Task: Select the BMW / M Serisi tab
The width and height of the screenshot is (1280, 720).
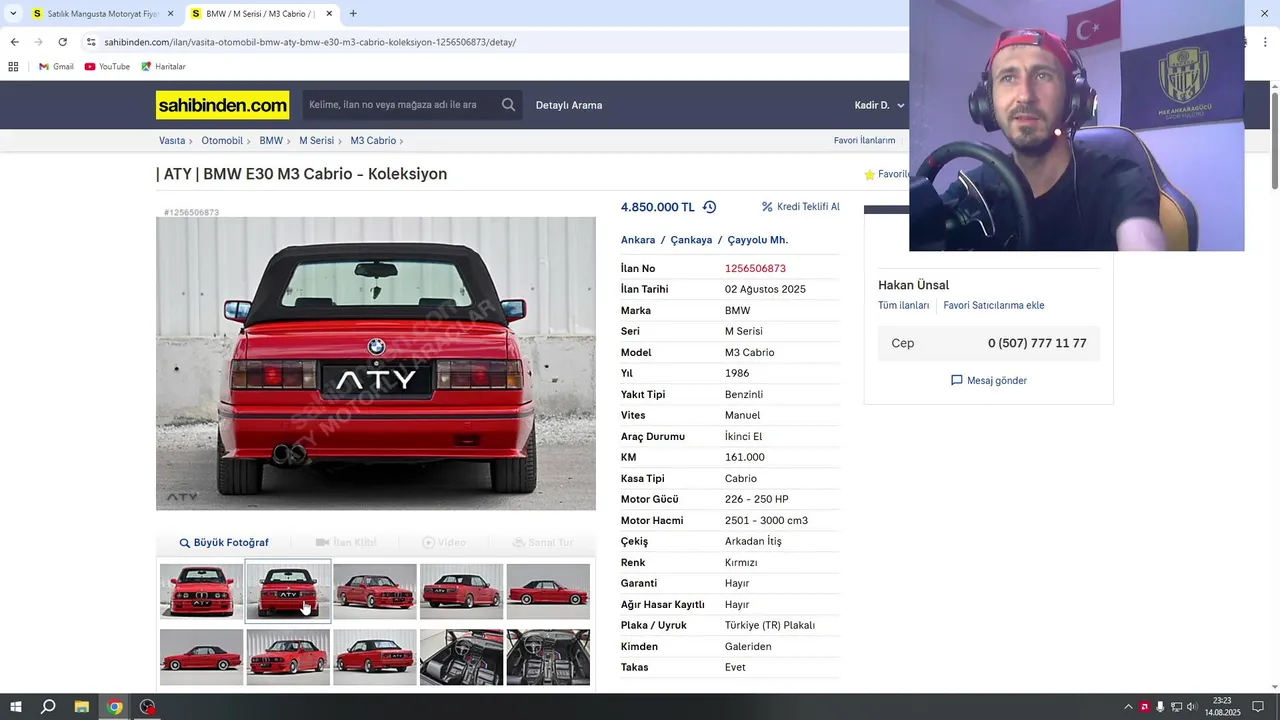Action: (x=262, y=14)
